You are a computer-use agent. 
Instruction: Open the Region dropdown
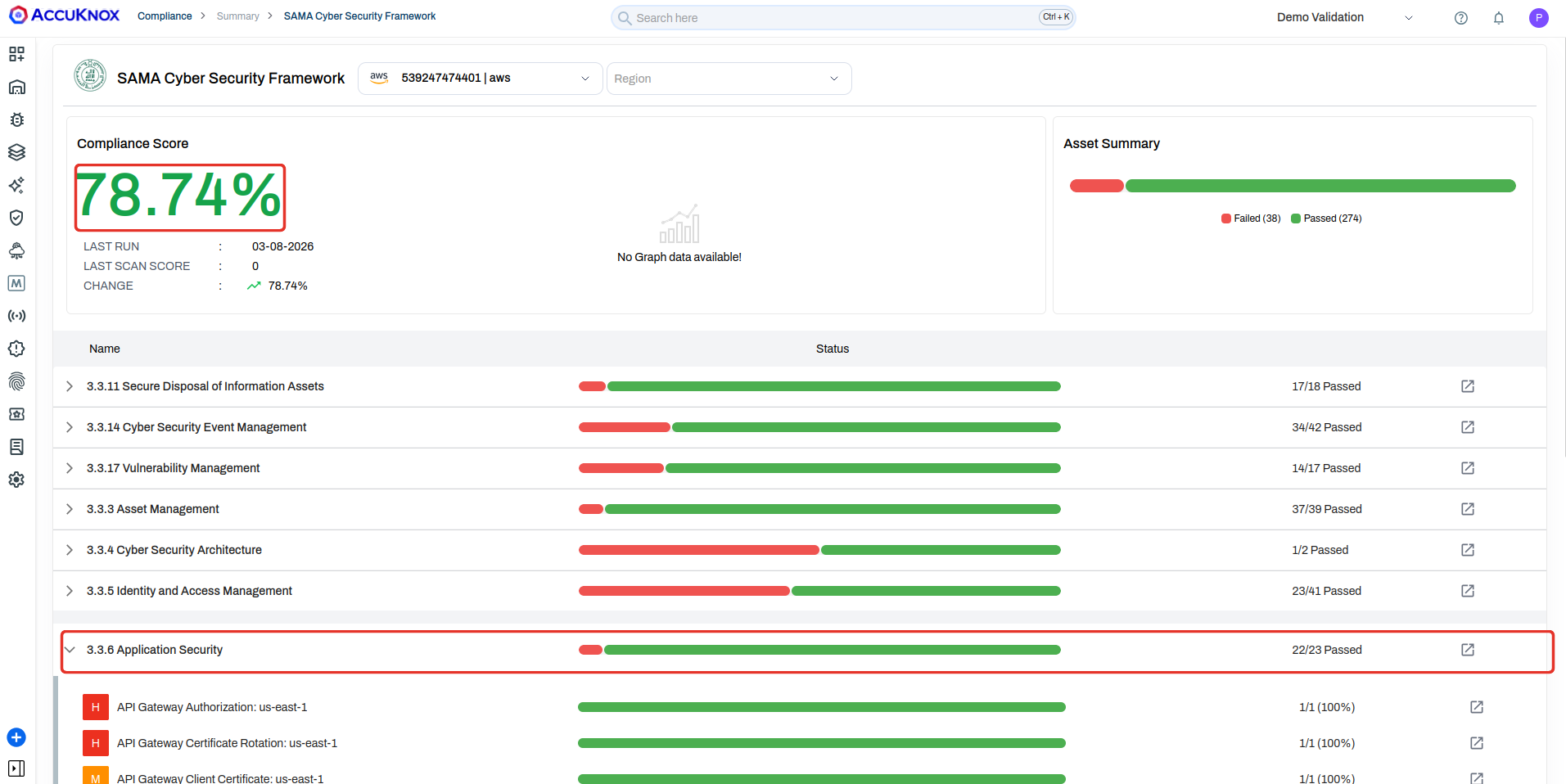[x=729, y=79]
